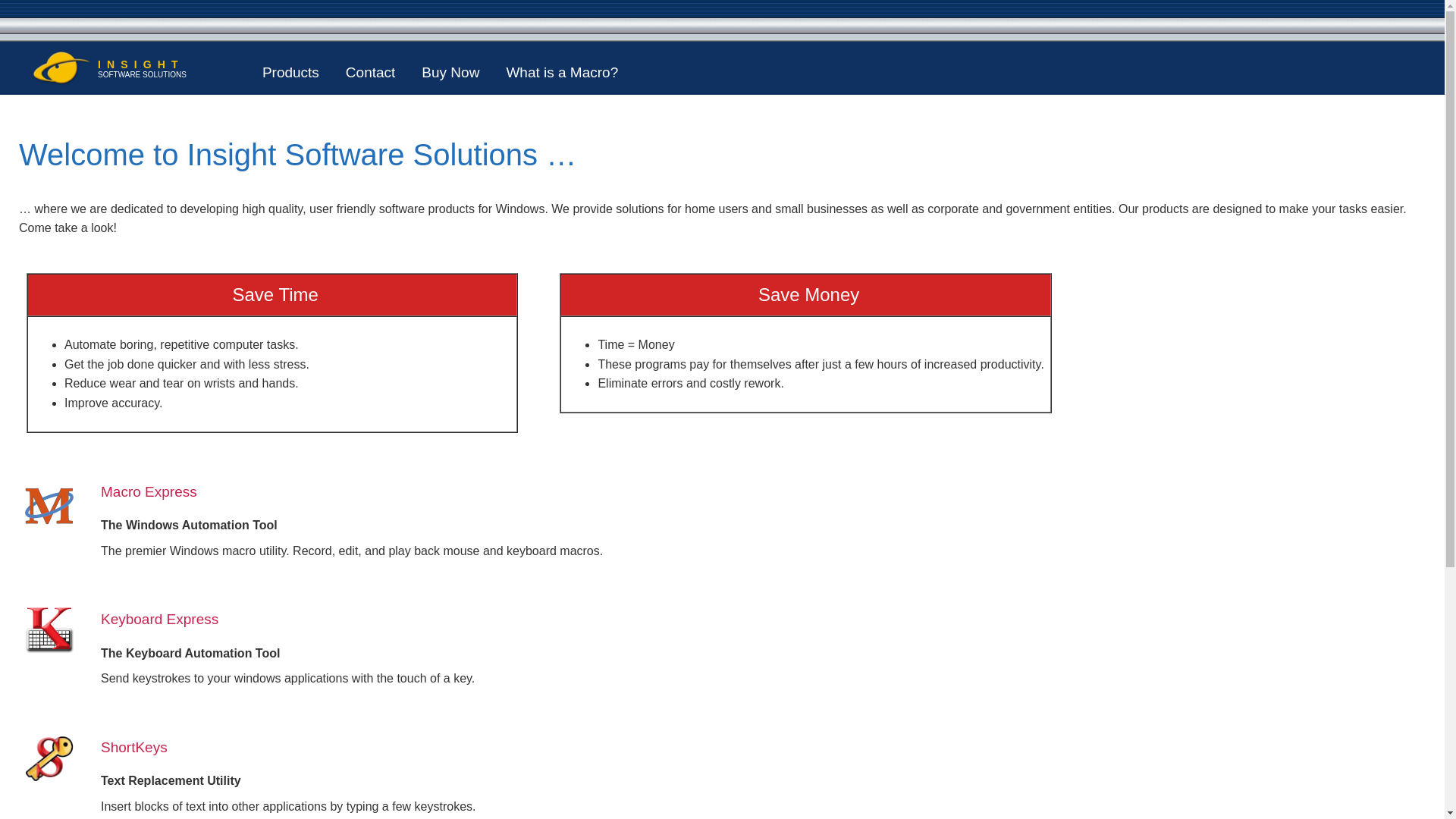This screenshot has width=1456, height=819.
Task: Click the 'Improve accuracy.' bullet
Action: point(113,403)
